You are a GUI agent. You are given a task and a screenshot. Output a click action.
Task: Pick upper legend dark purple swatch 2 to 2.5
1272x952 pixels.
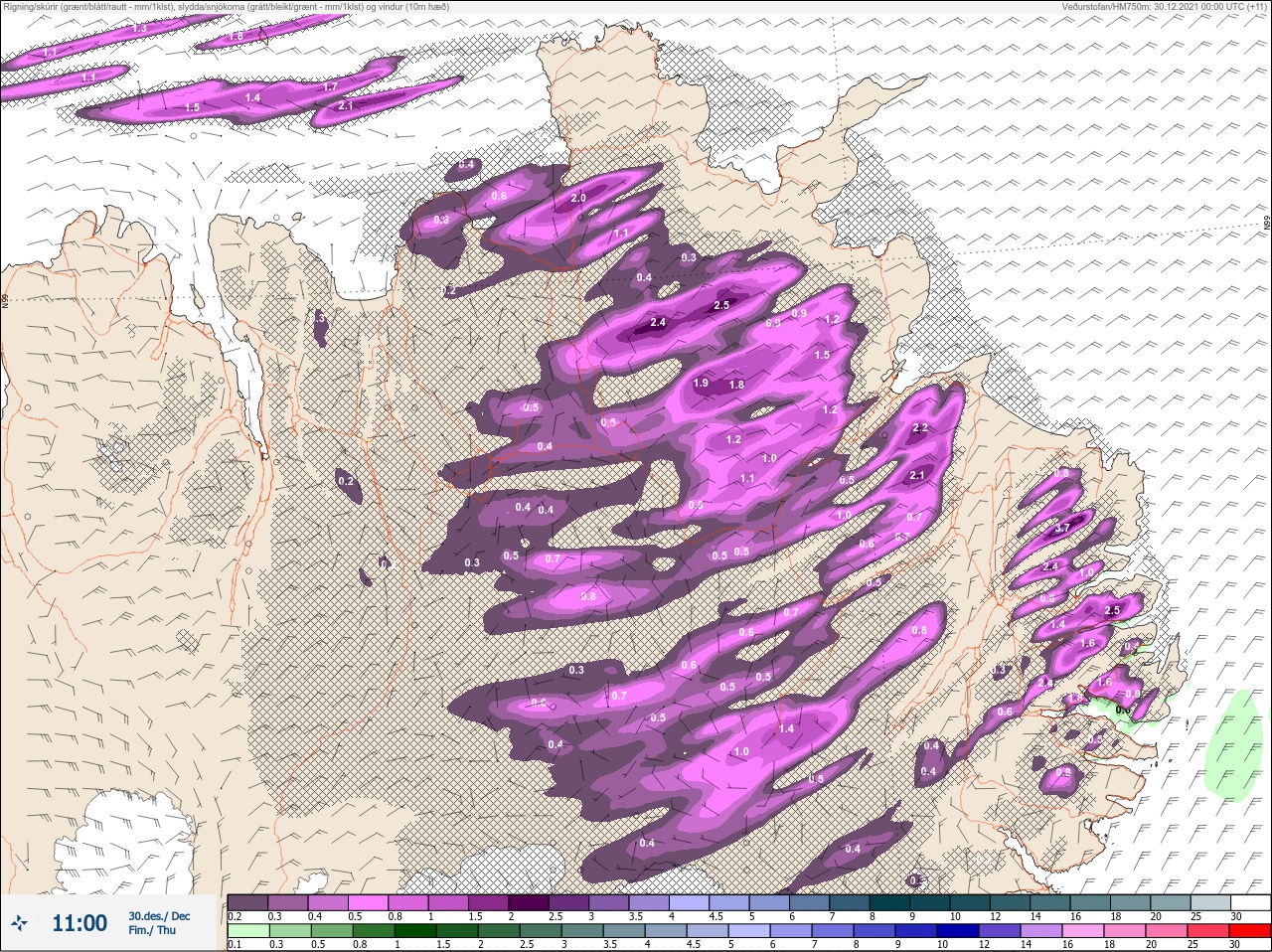click(531, 902)
